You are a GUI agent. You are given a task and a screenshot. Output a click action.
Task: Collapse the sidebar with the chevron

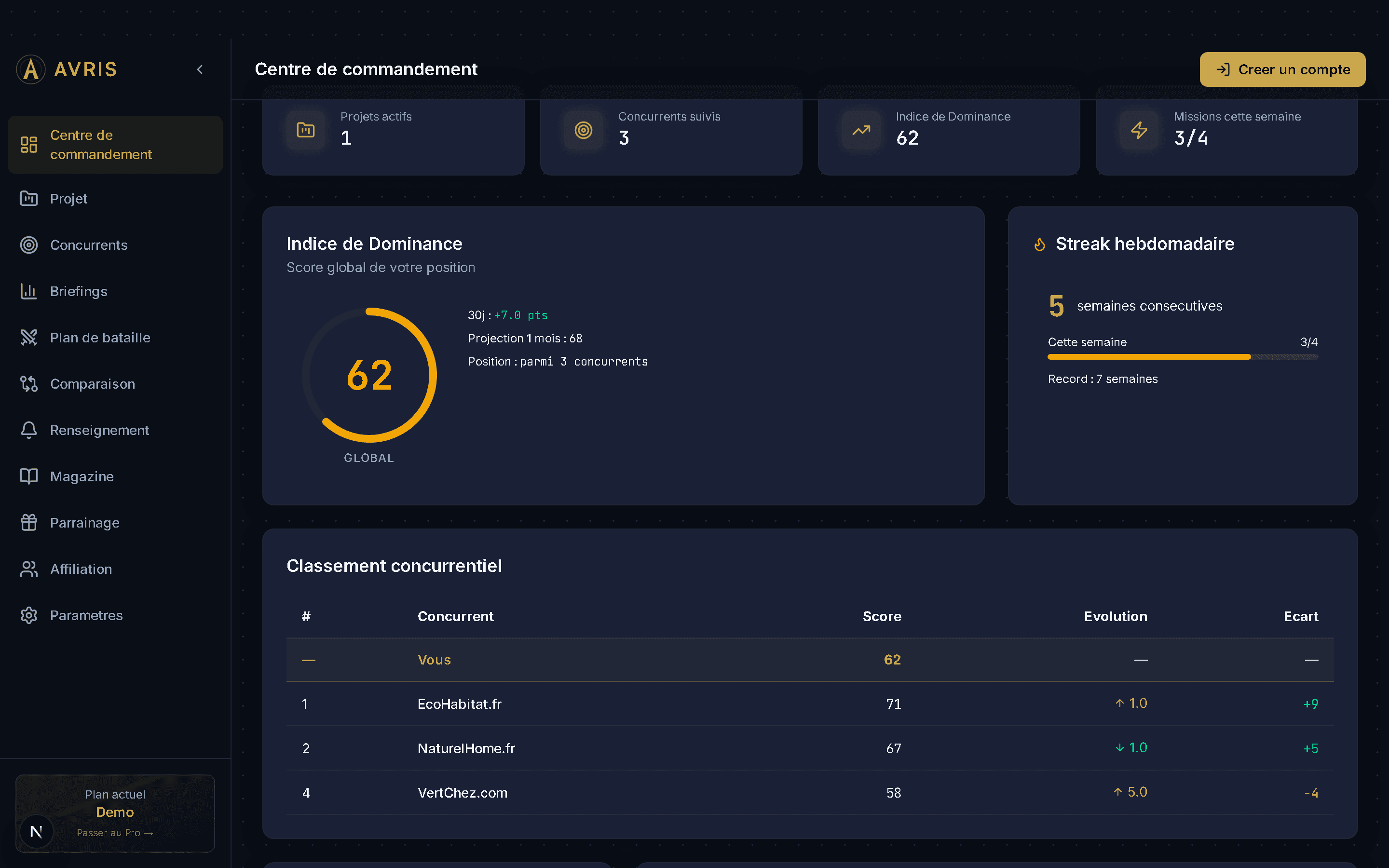point(200,69)
